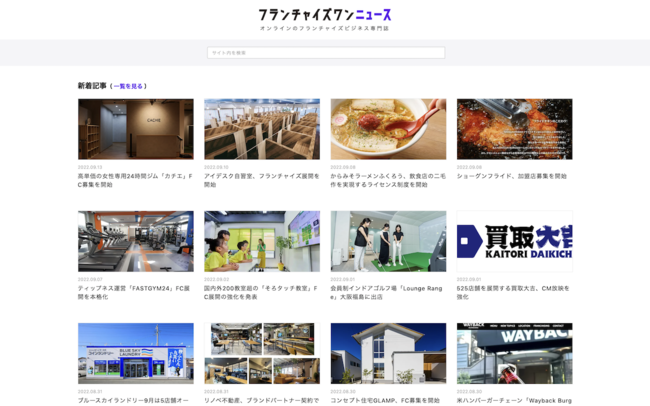Viewport: 650px width, 406px height.
Task: Read article 525店舗を展開する買取大吉、CM放映を強化
Action: point(513,292)
